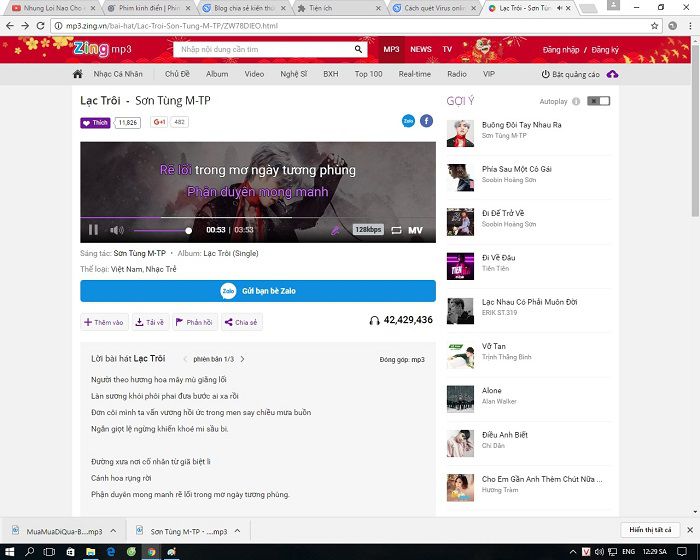This screenshot has height=560, width=700.
Task: Click Bật quảng cáo power toggle
Action: coord(570,74)
